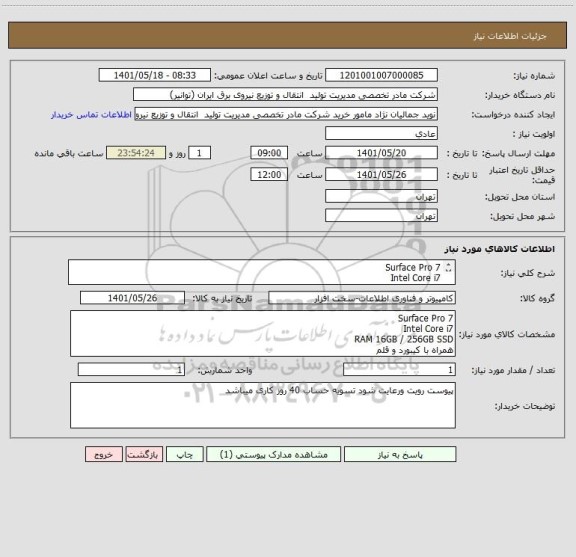Click buyer notes box پیوست رویت
Screen dimensions: 576x557
[263, 405]
